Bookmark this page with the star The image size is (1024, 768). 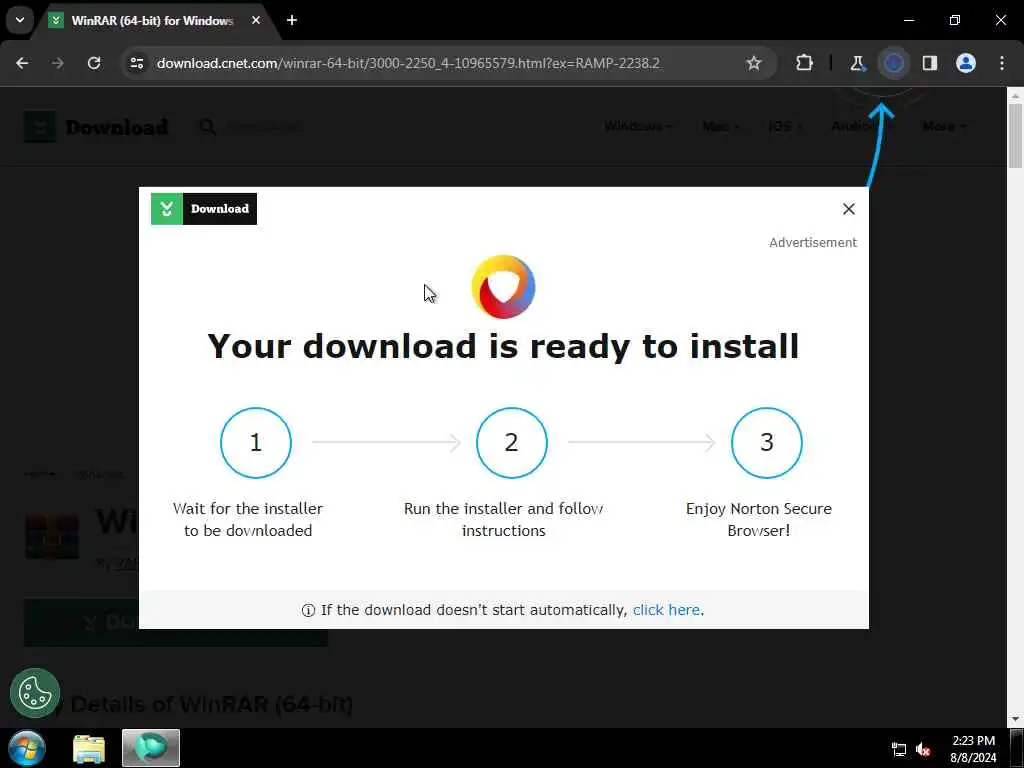tap(754, 63)
